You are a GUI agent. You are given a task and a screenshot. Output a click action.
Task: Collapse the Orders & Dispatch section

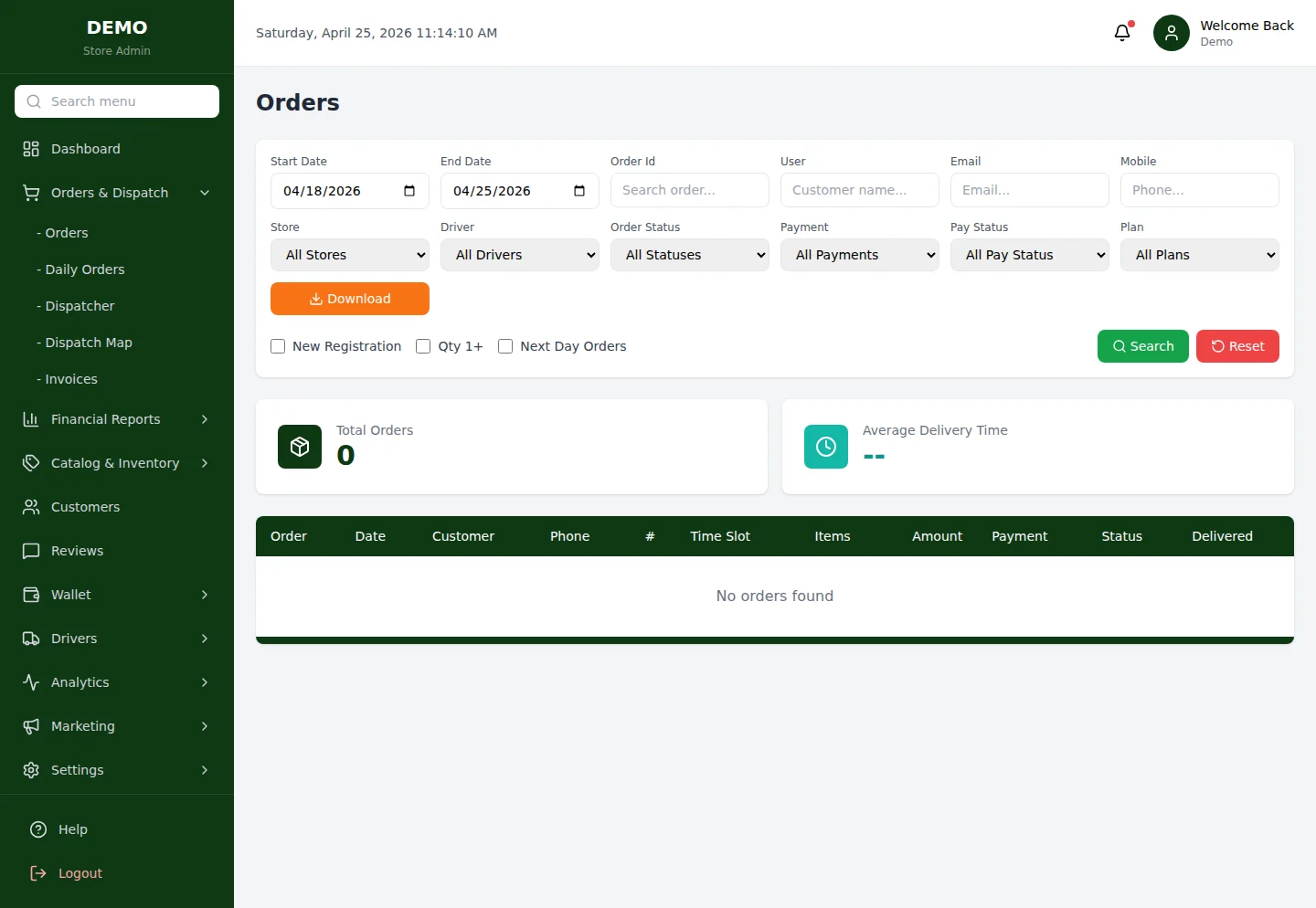[204, 193]
